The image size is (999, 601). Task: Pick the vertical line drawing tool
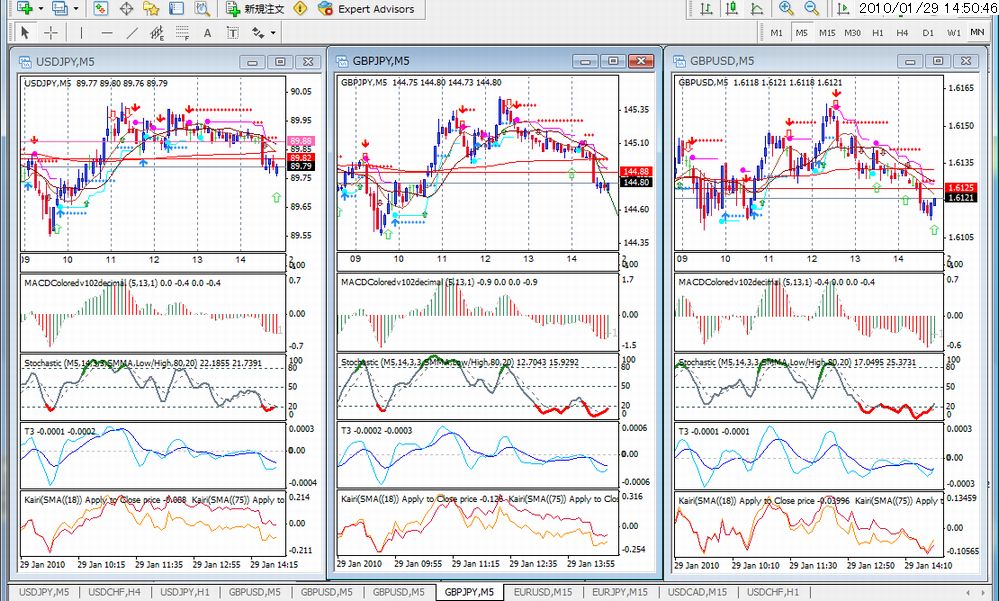82,33
